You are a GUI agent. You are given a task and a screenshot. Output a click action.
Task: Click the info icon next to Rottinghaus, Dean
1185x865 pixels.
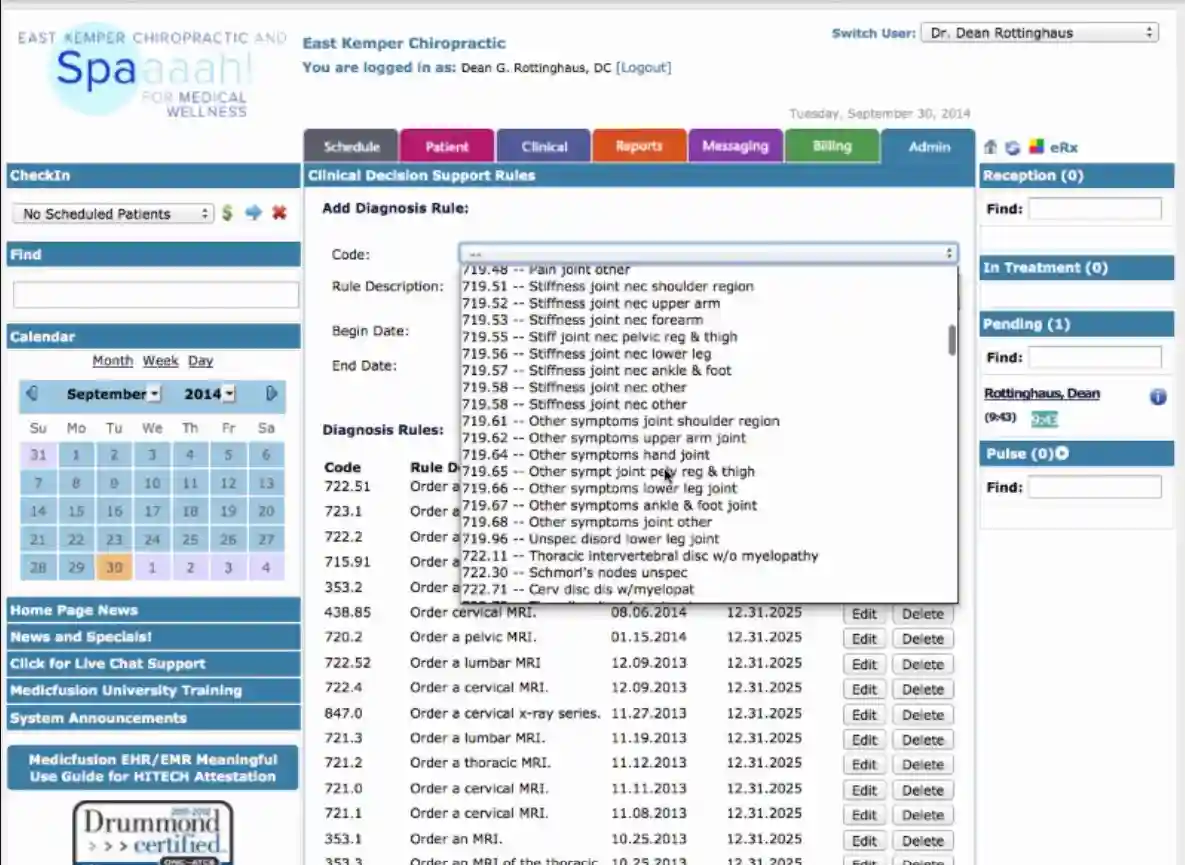pos(1157,397)
